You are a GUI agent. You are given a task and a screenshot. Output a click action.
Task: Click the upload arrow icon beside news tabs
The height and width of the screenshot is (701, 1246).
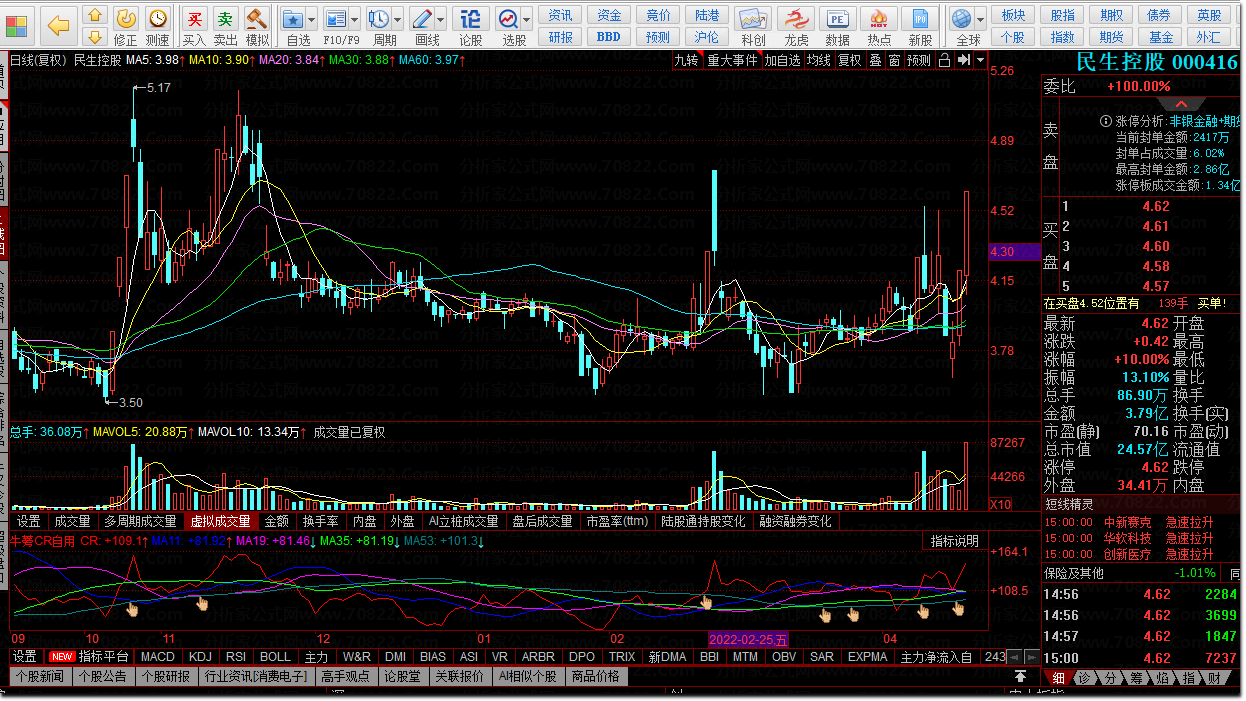coord(1020,677)
